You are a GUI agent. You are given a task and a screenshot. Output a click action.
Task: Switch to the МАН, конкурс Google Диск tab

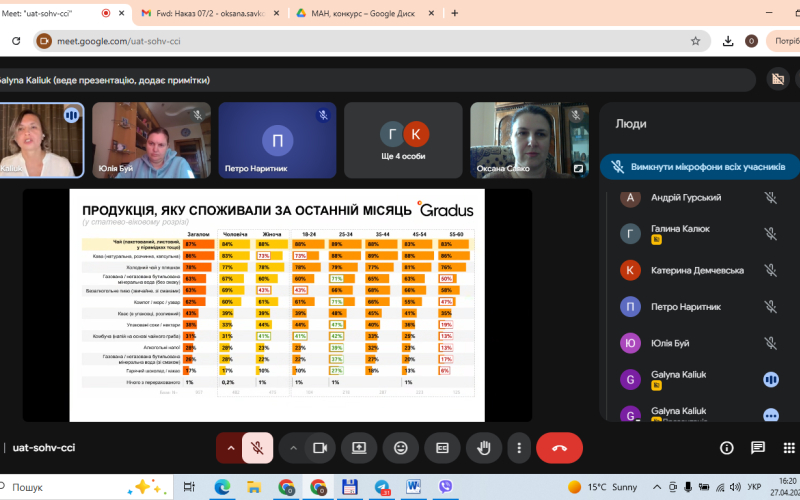363,13
